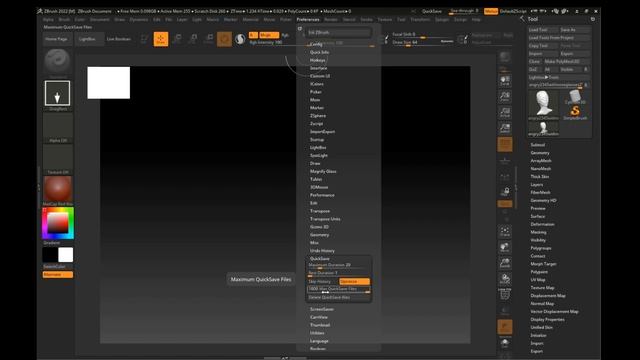Click Make PolyMesh3D button
This screenshot has height=360, width=640.
tap(567, 62)
